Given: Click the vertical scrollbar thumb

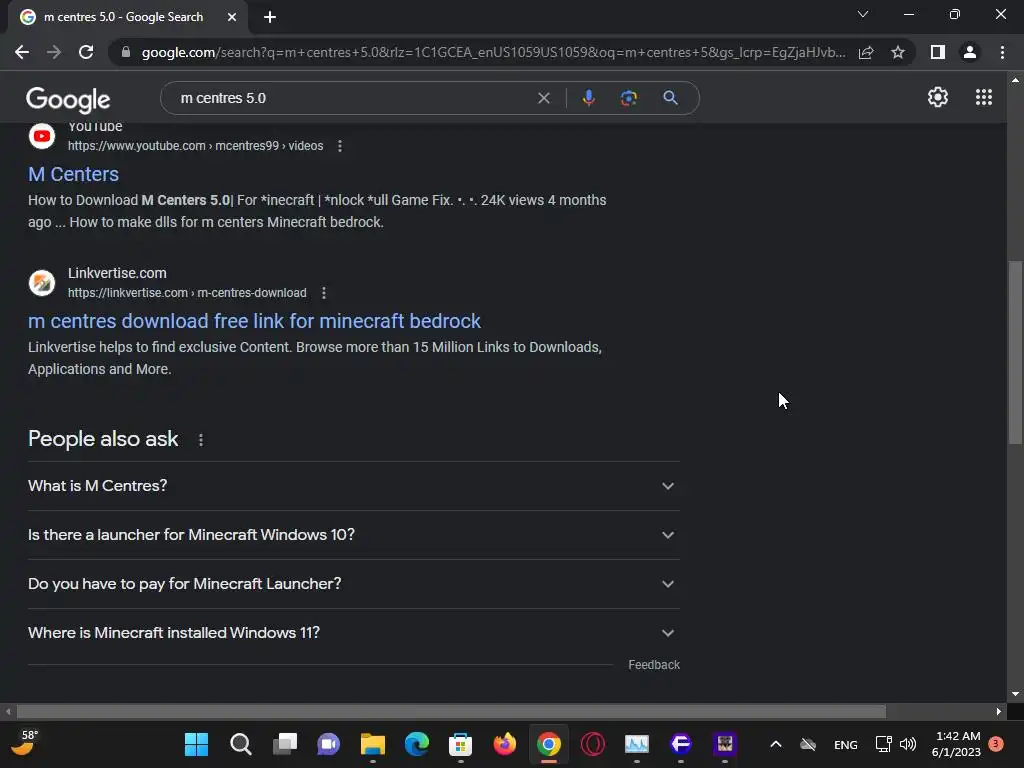Looking at the screenshot, I should point(1015,353).
